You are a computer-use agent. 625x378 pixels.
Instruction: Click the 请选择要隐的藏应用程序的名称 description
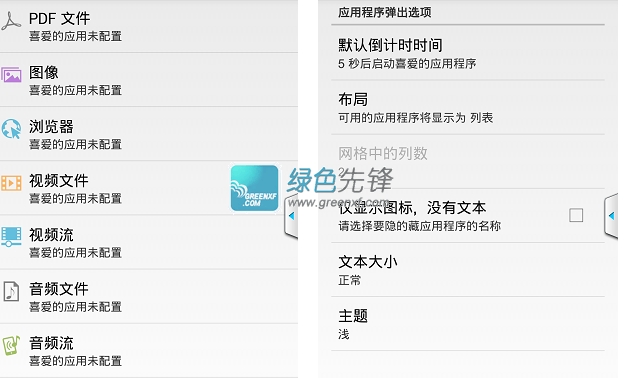419,226
